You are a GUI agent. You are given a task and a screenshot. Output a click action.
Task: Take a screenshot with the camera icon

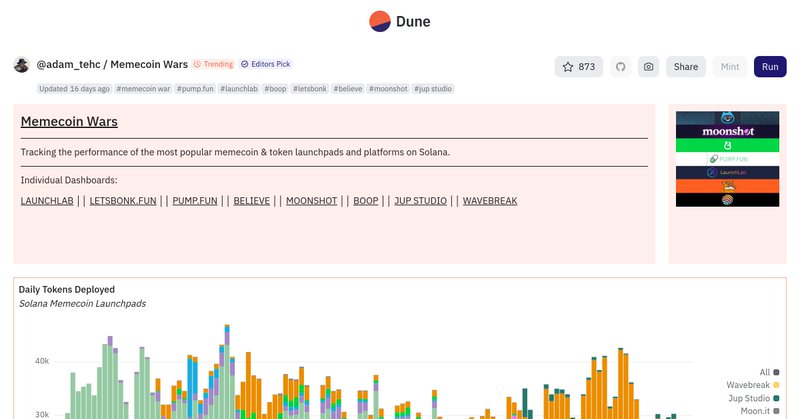pyautogui.click(x=648, y=67)
